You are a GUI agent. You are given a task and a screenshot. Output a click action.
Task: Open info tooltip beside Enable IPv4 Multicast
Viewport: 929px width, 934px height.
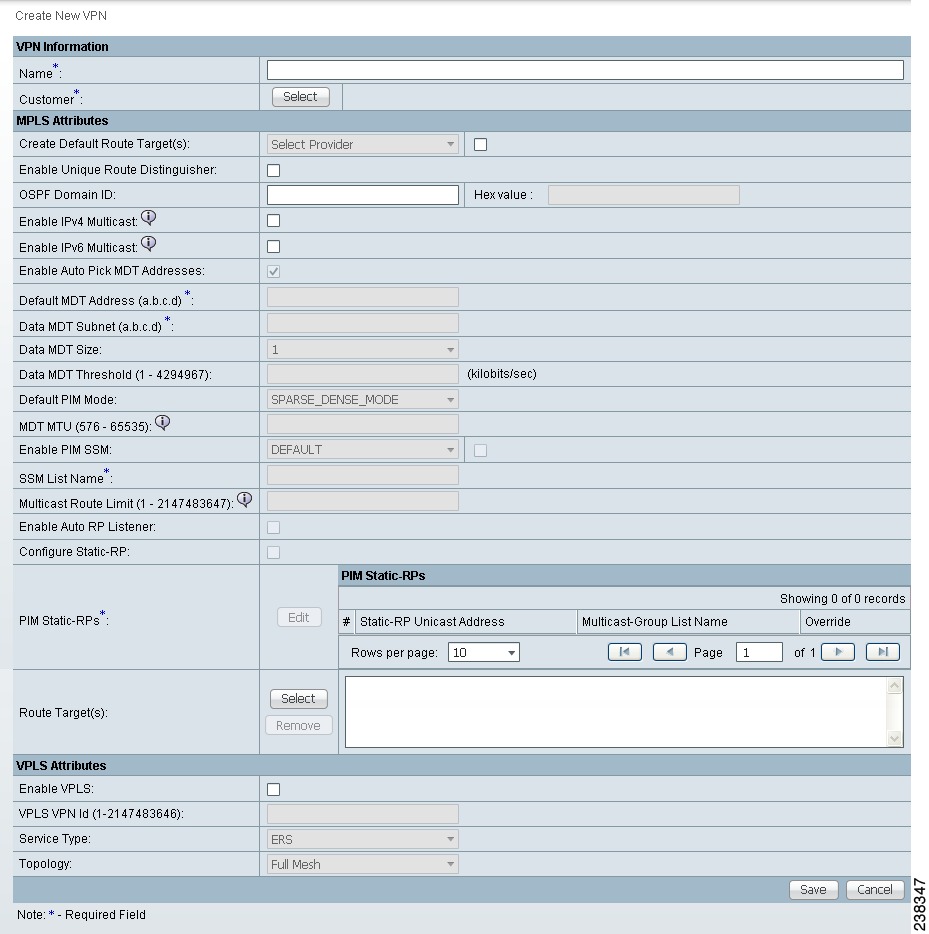[148, 218]
